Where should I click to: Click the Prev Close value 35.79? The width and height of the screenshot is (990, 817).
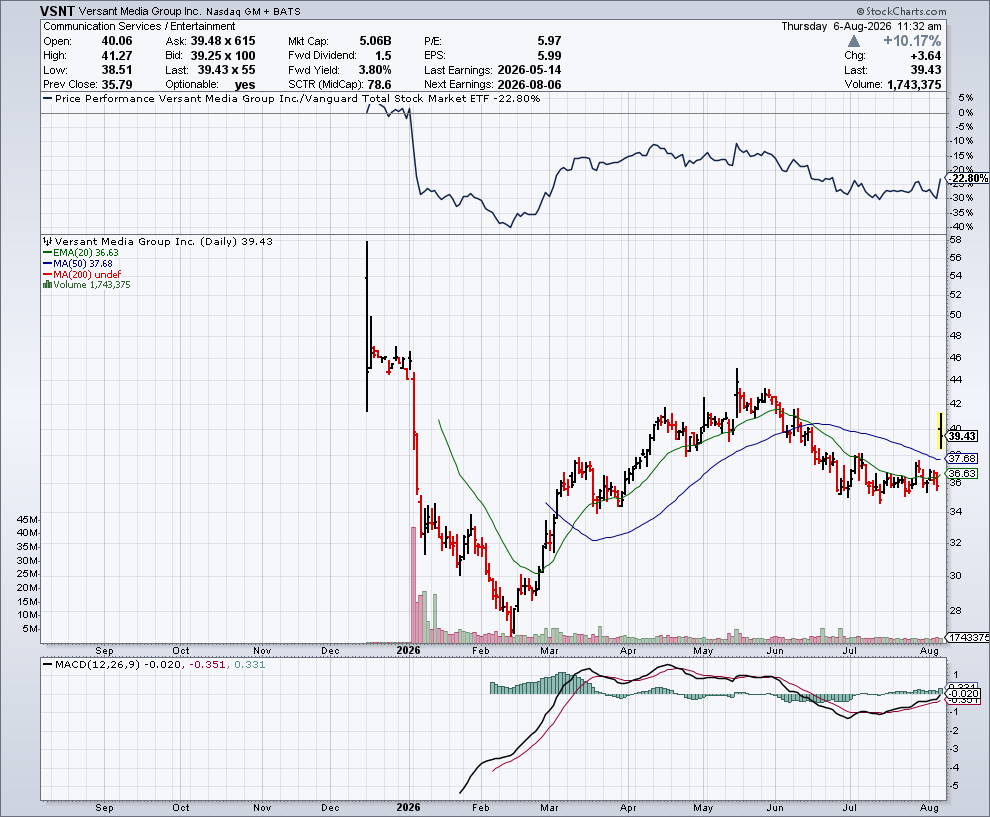click(117, 85)
